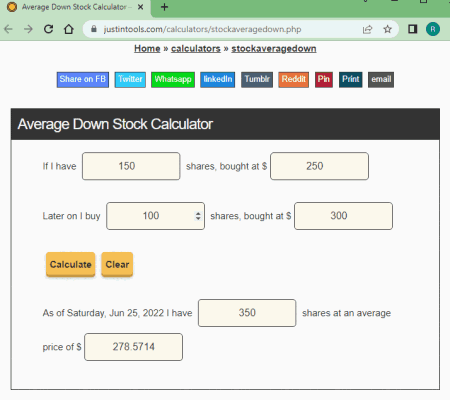
Task: Click the Print button
Action: pyautogui.click(x=351, y=80)
